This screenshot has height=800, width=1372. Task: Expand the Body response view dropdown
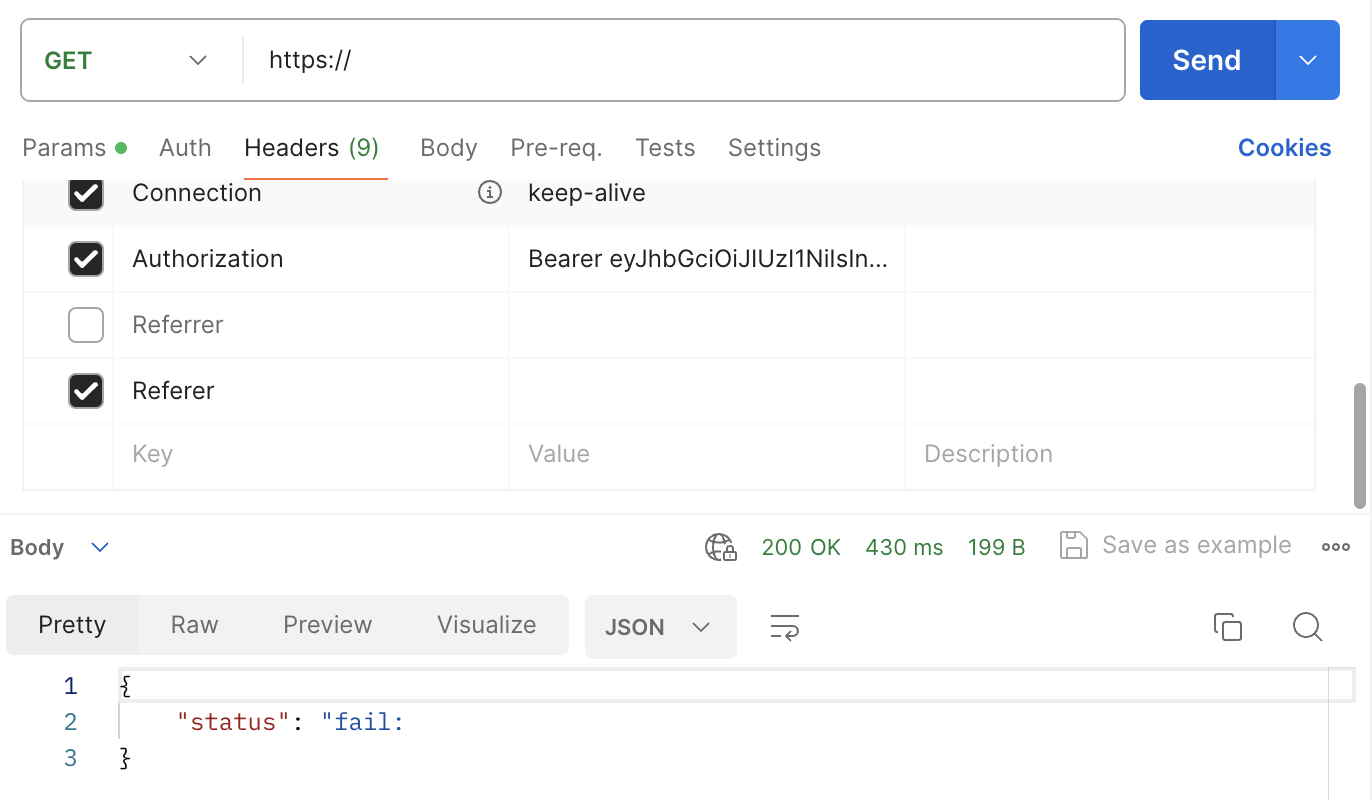(x=98, y=547)
